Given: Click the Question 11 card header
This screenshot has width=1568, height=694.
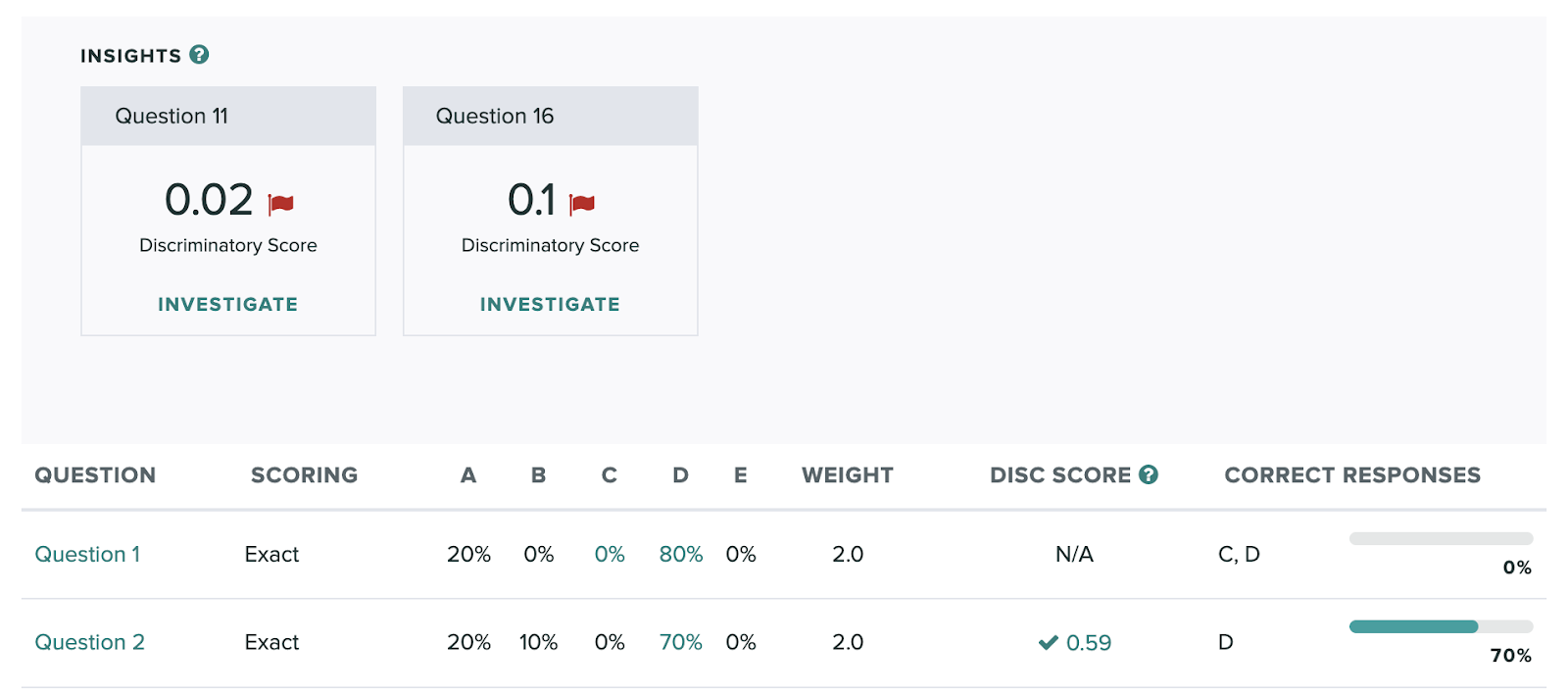Looking at the screenshot, I should pos(228,116).
